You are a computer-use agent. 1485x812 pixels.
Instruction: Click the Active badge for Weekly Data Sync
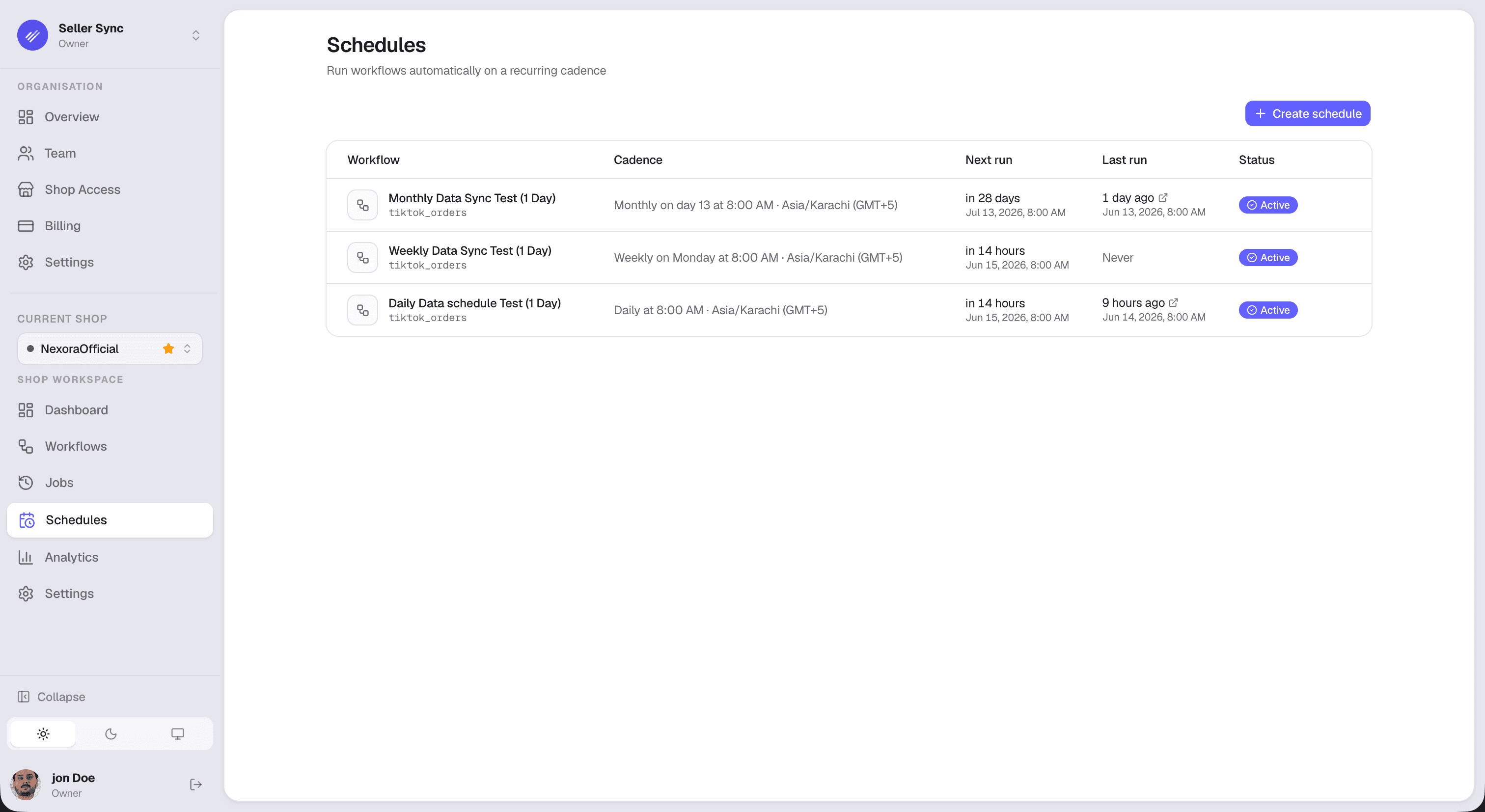[1268, 258]
